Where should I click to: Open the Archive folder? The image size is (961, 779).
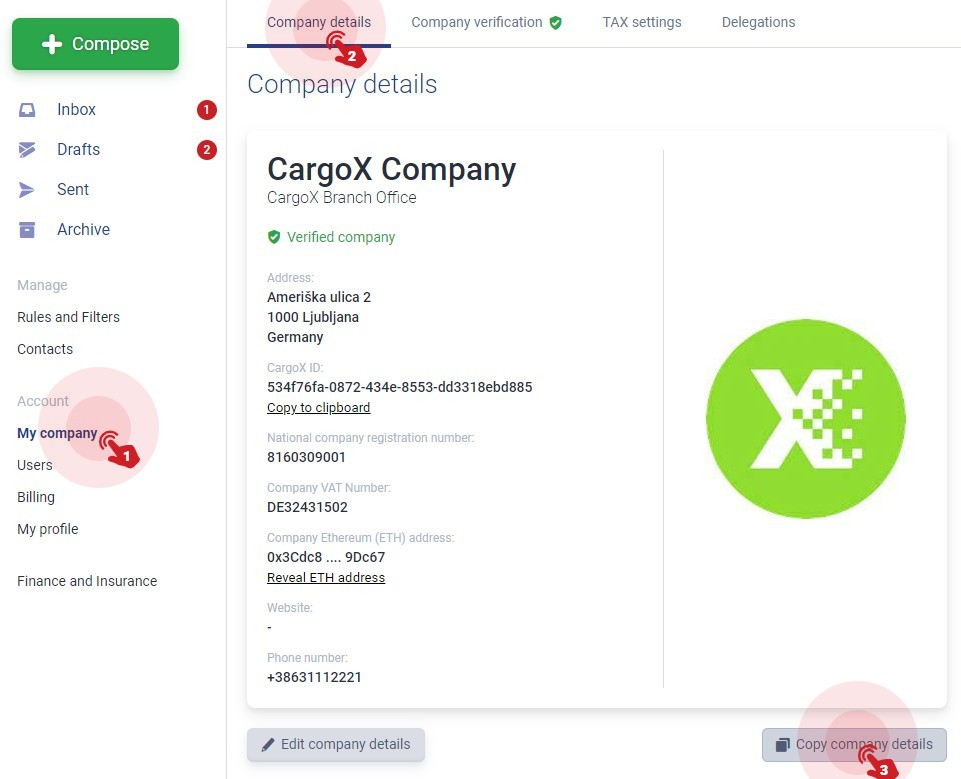pos(83,229)
